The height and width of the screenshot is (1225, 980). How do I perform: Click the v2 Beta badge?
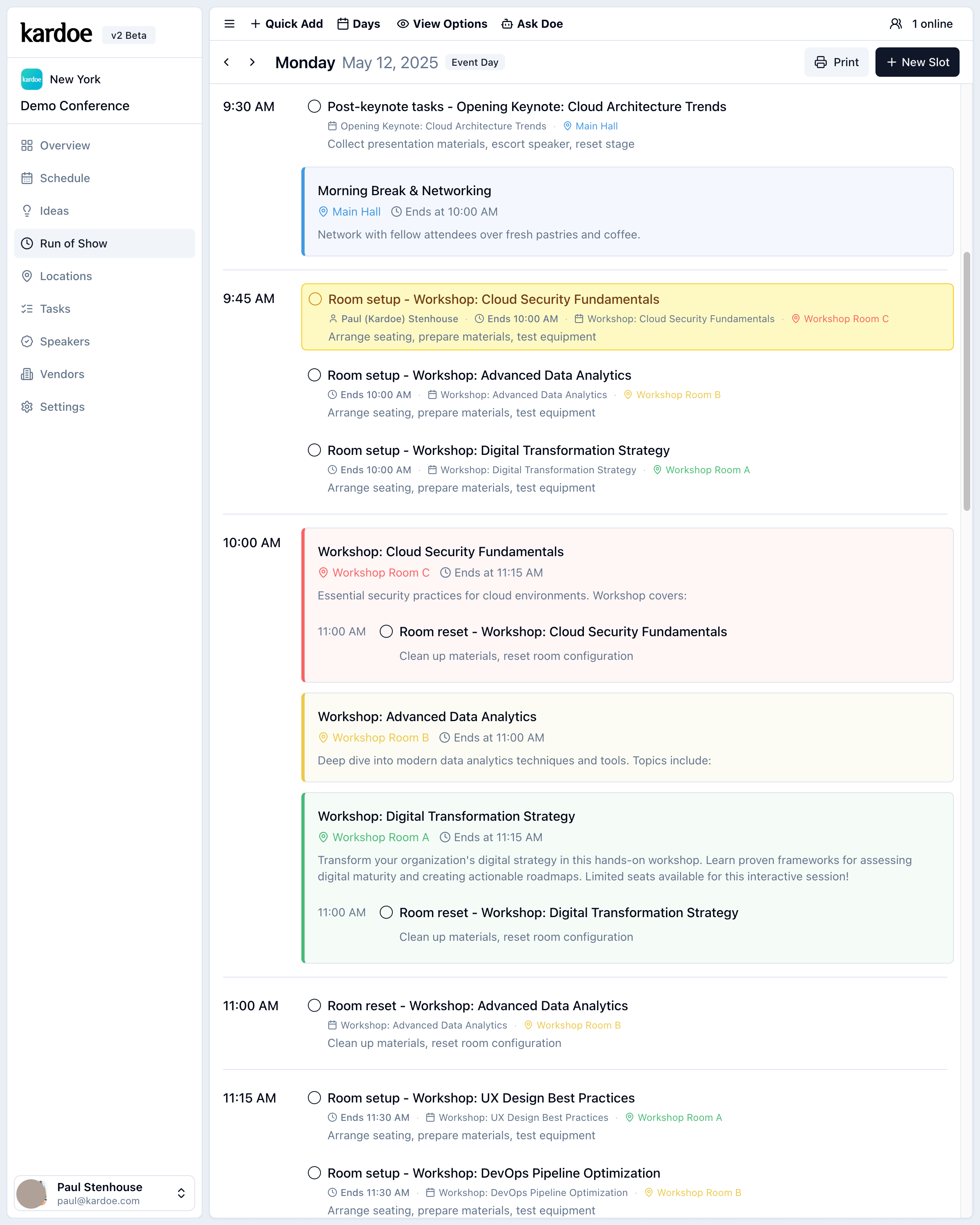[128, 35]
